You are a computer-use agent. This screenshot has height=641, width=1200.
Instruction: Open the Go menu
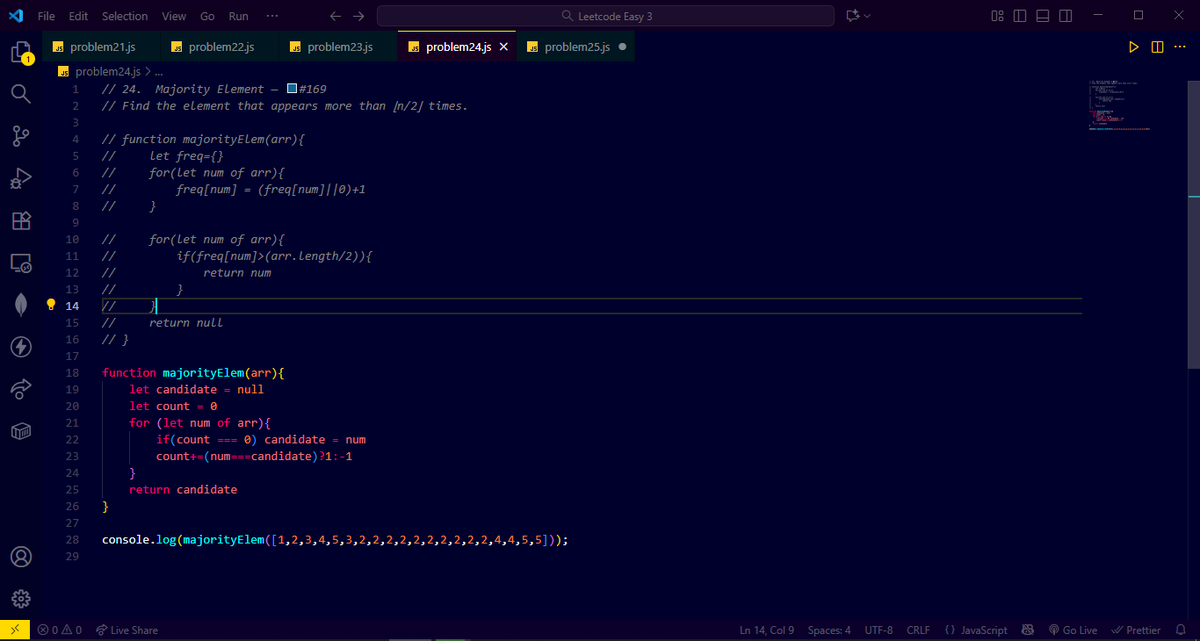tap(207, 16)
